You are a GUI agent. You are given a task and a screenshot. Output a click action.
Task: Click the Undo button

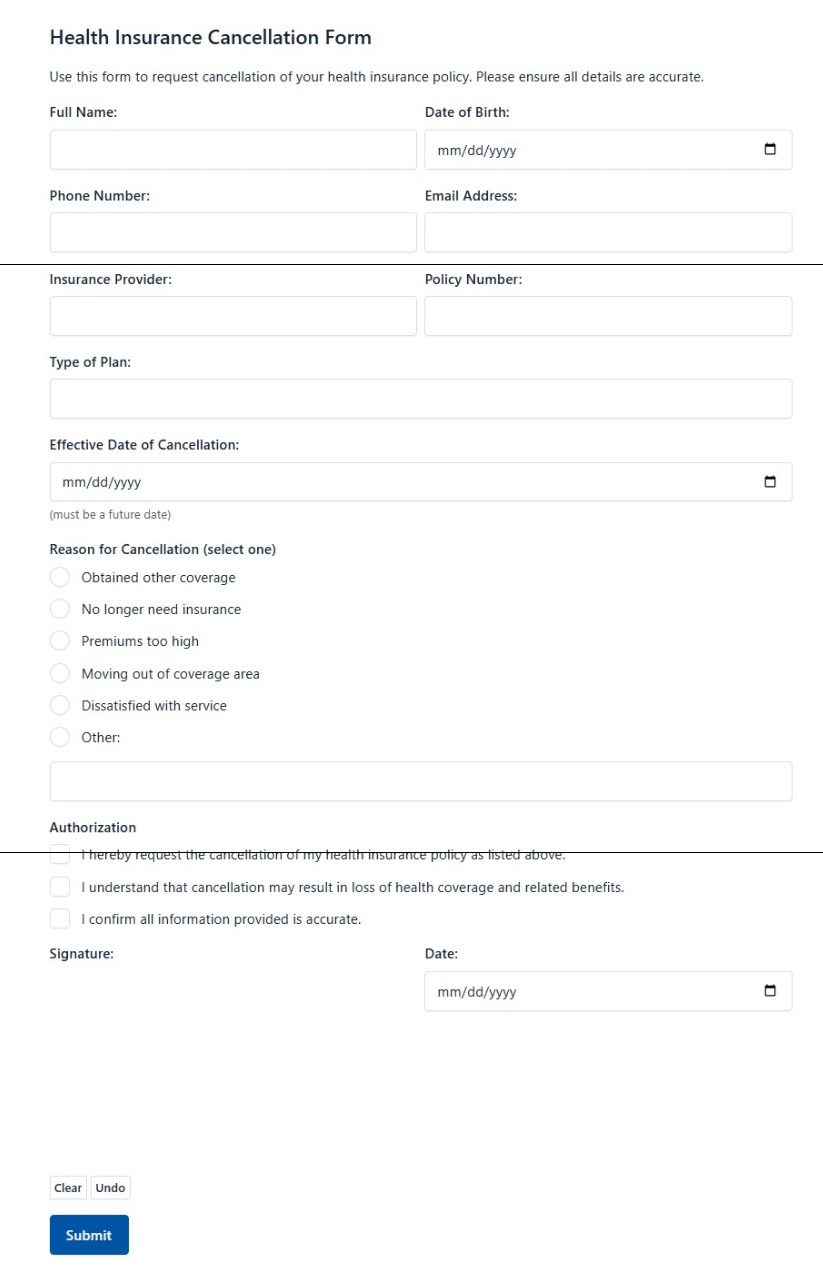110,1187
